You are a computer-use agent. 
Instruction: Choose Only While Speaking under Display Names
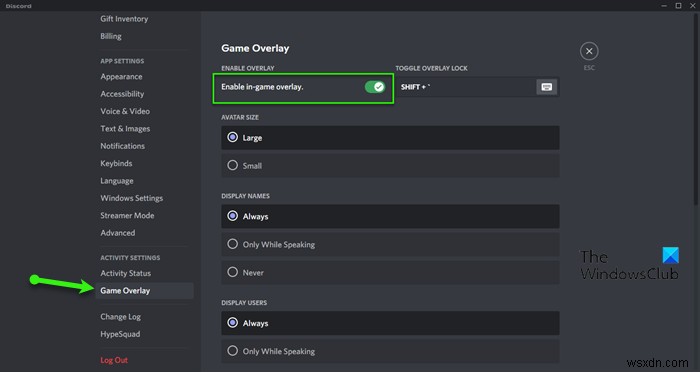tap(390, 245)
